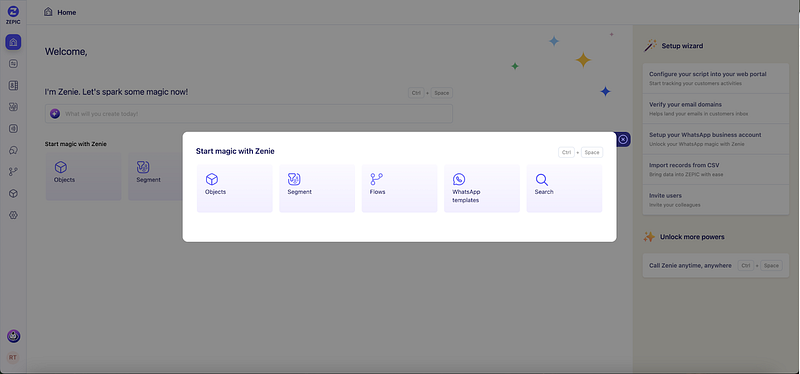
Task: Open the Flows branch icon in the sidebar
Action: tap(13, 172)
